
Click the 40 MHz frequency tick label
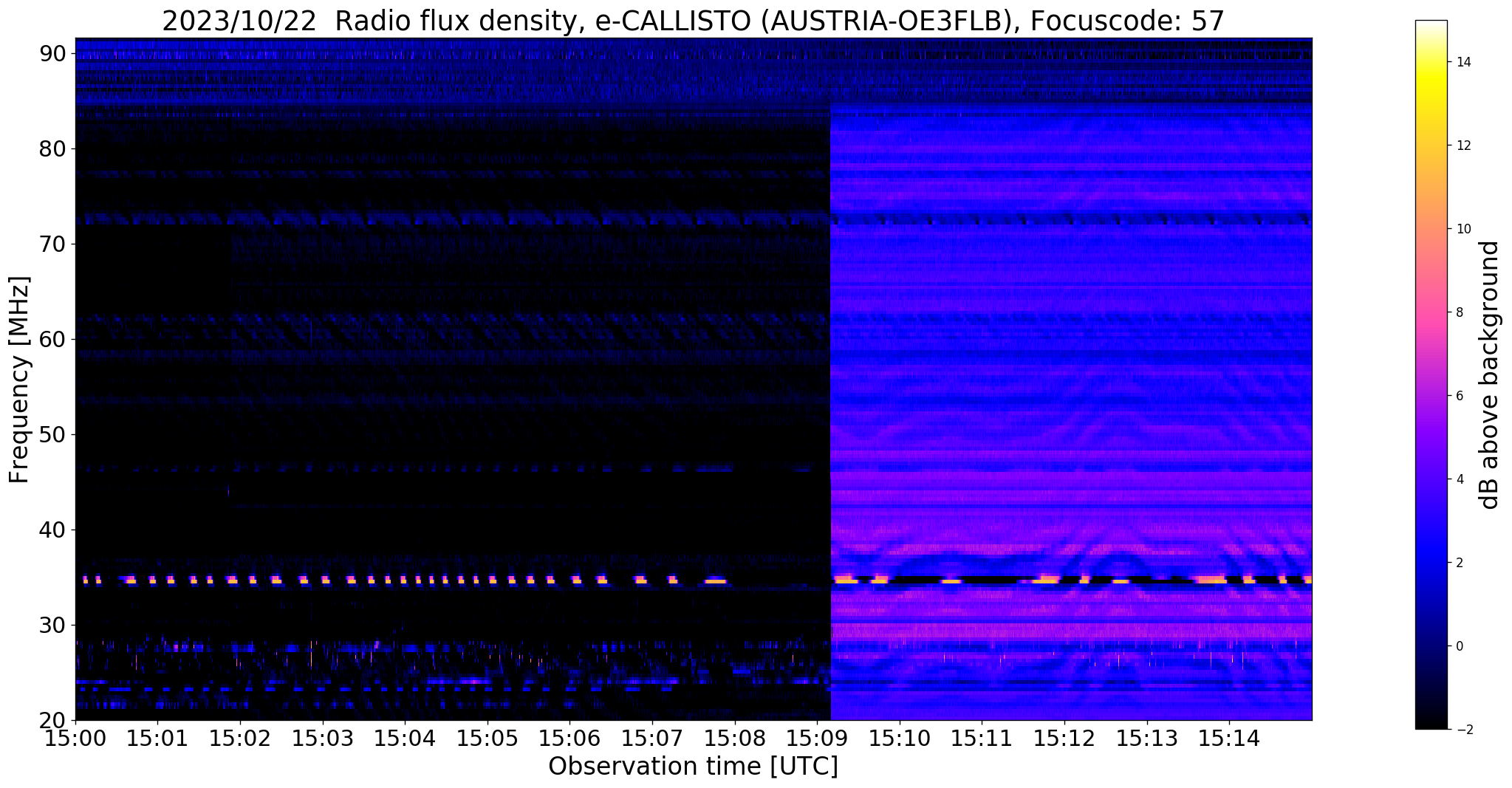(x=52, y=530)
